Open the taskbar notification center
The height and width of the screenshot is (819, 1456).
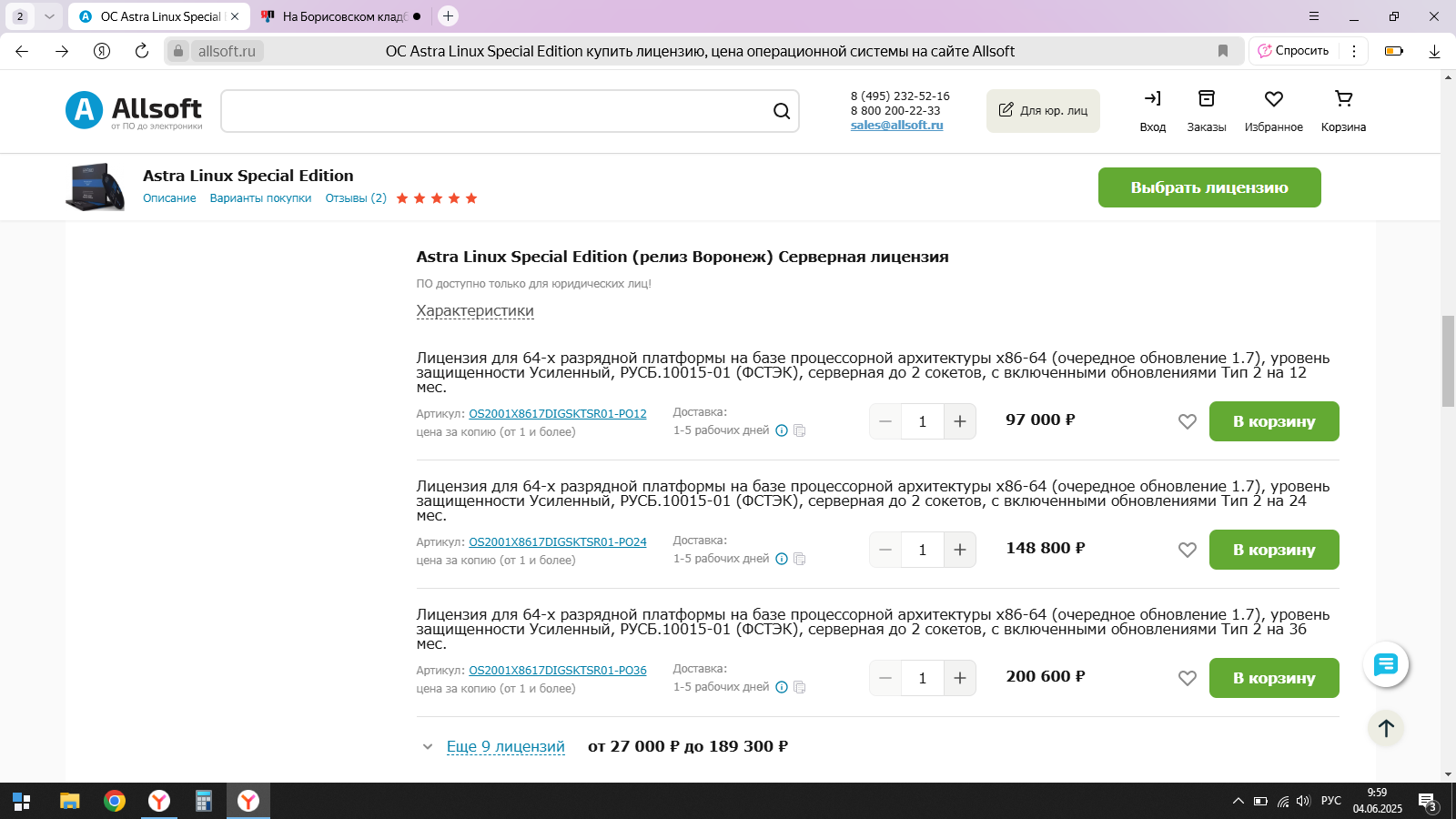tap(1428, 802)
